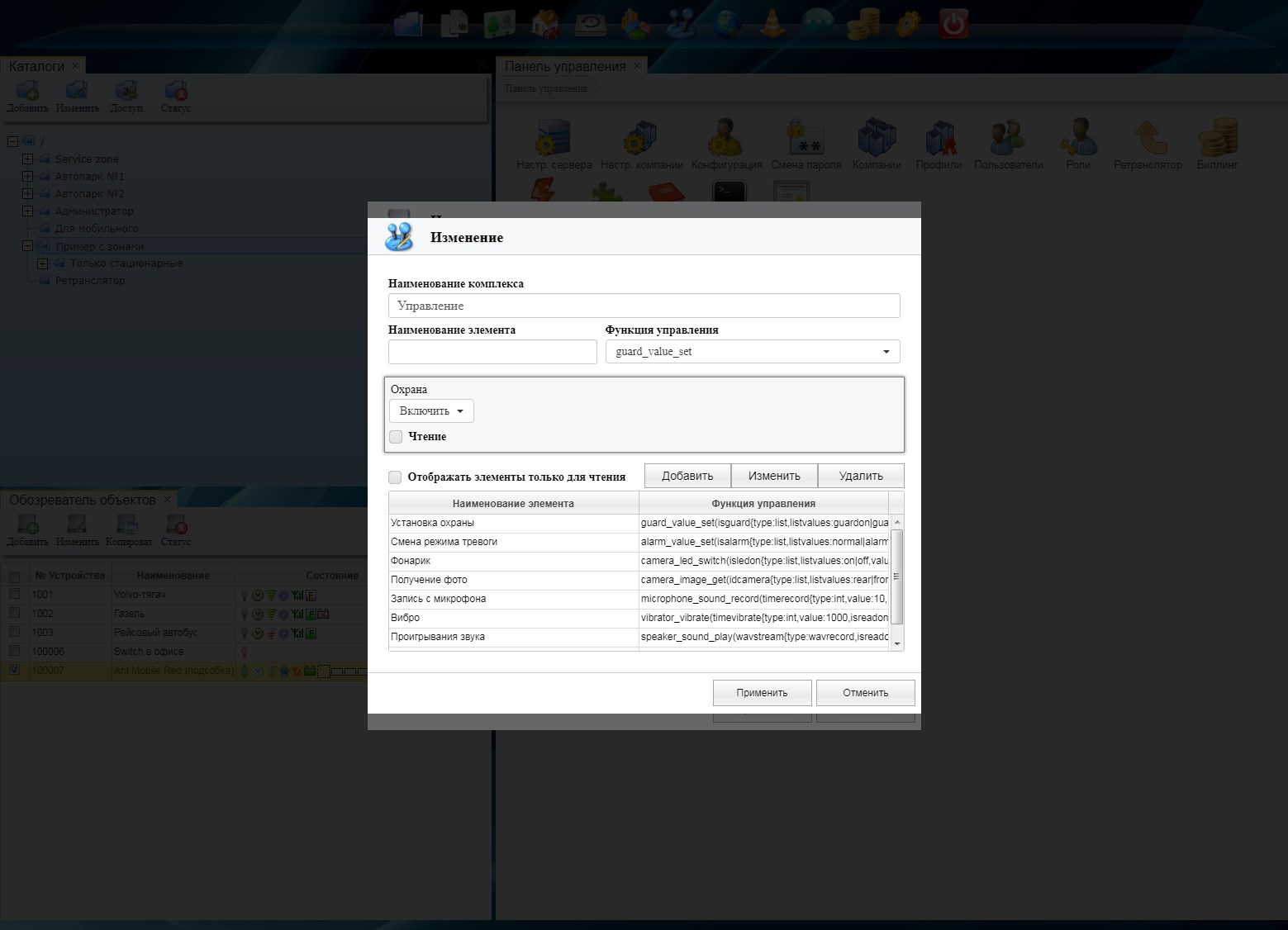1288x930 pixels.
Task: Click the Применить button
Action: 762,693
